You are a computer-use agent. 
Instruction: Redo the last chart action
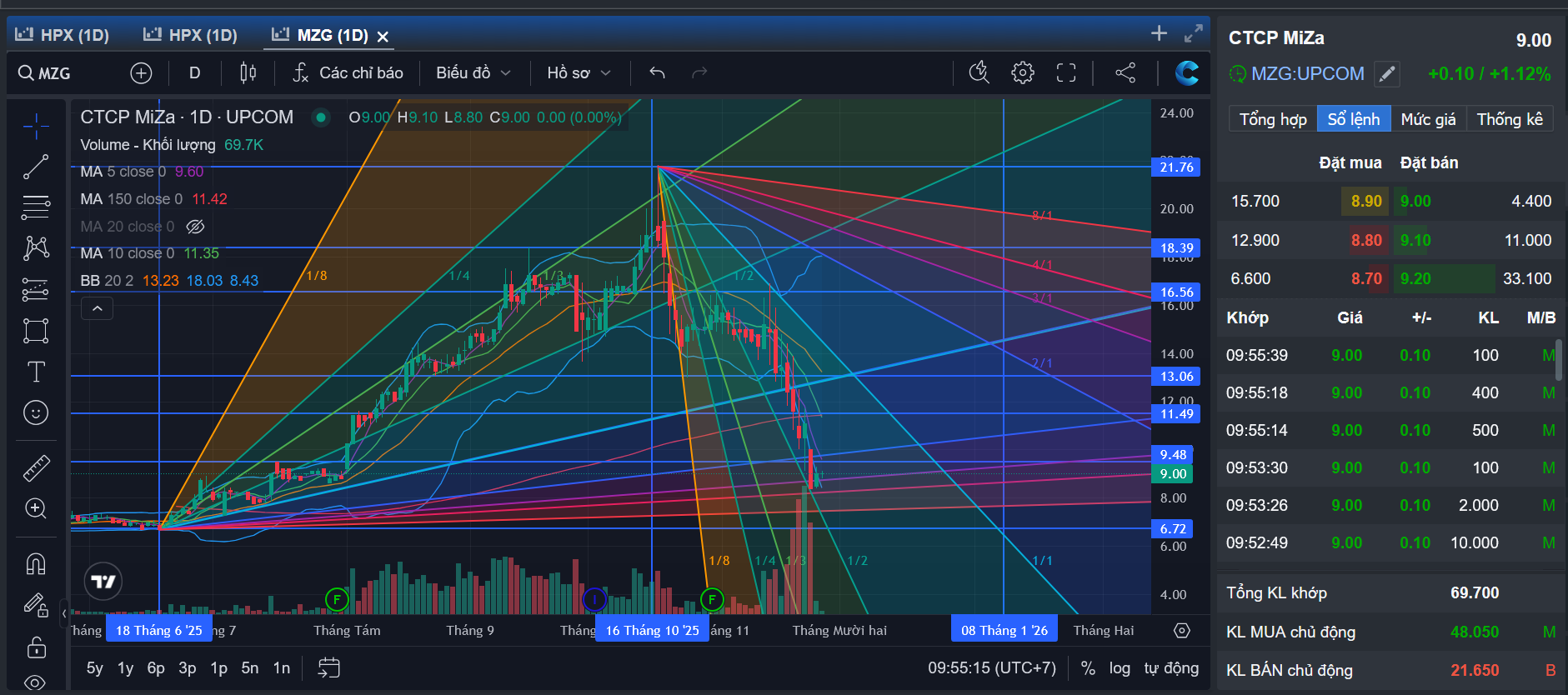pos(699,73)
